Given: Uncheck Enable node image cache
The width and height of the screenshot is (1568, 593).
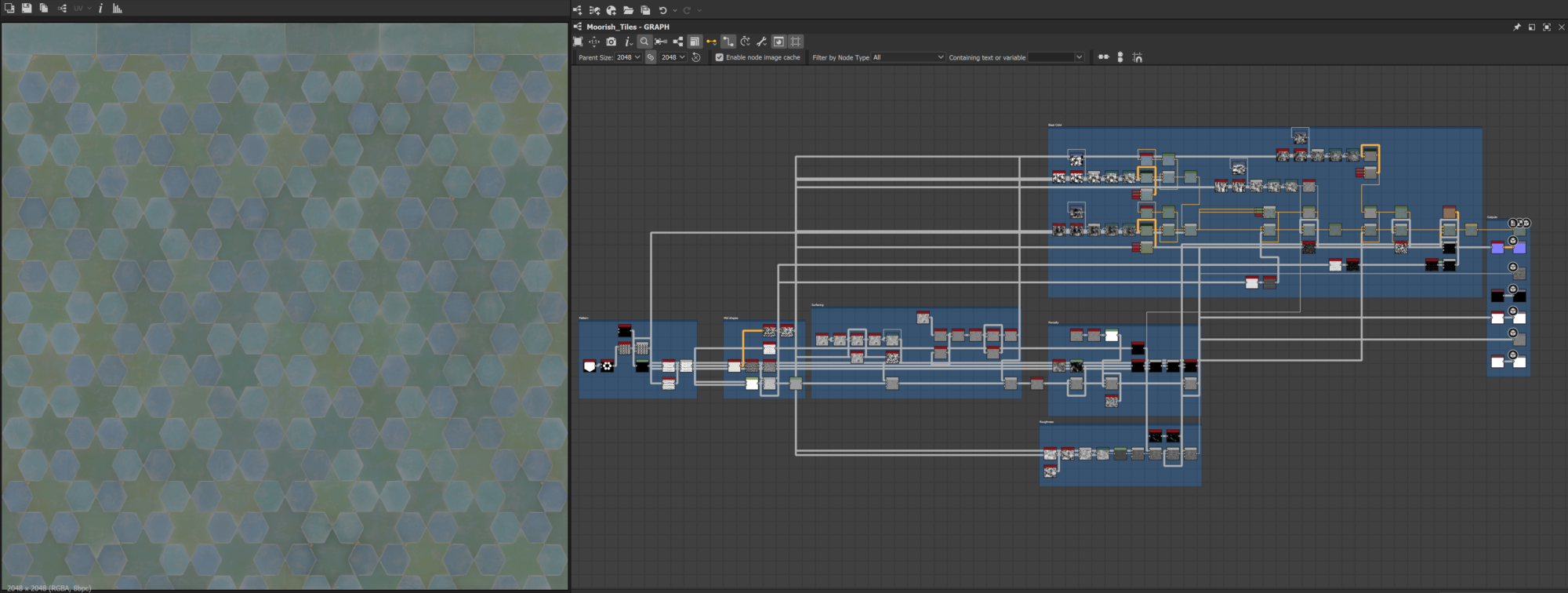Looking at the screenshot, I should tap(719, 57).
